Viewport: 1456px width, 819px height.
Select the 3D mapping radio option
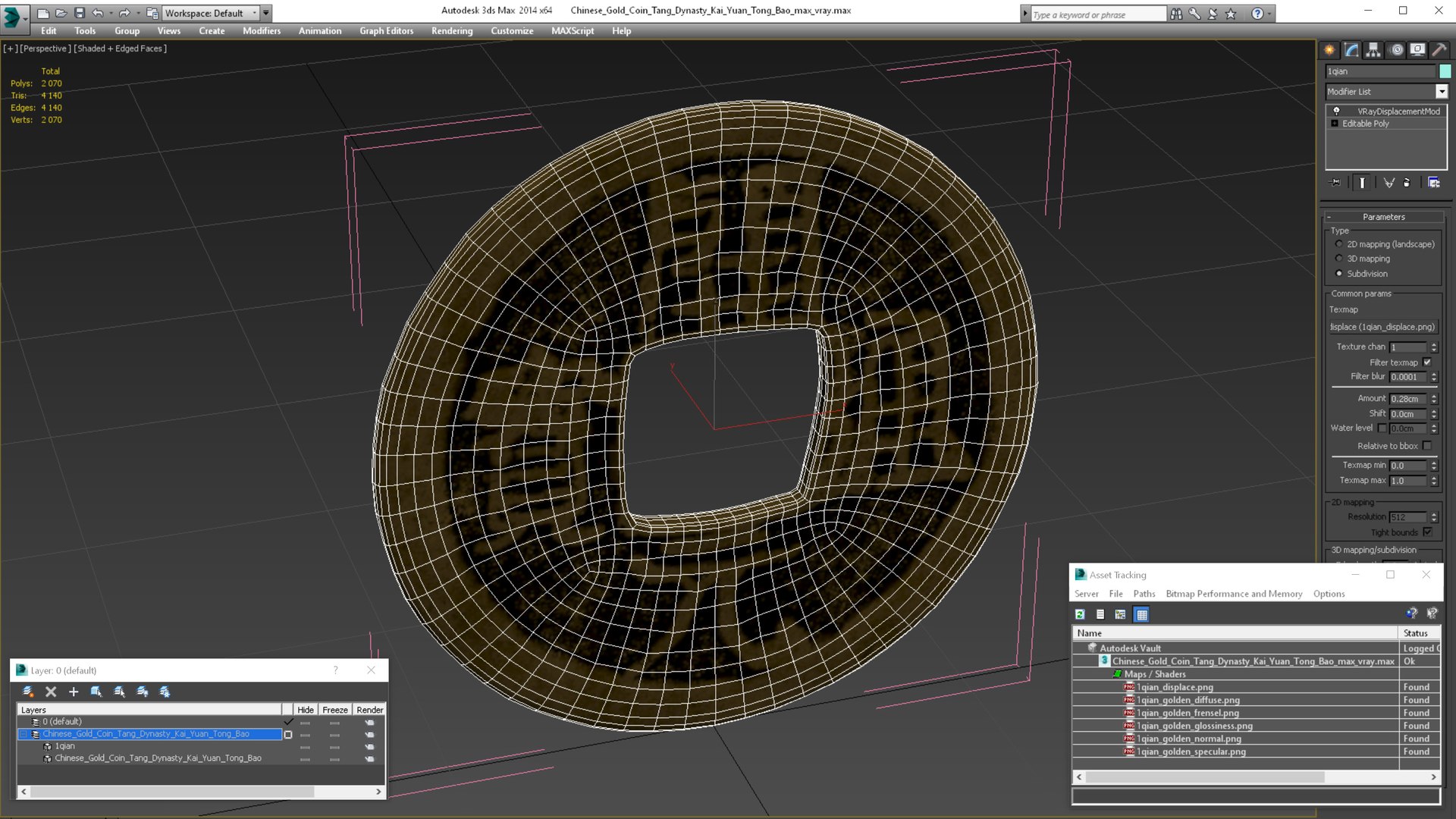click(x=1338, y=259)
